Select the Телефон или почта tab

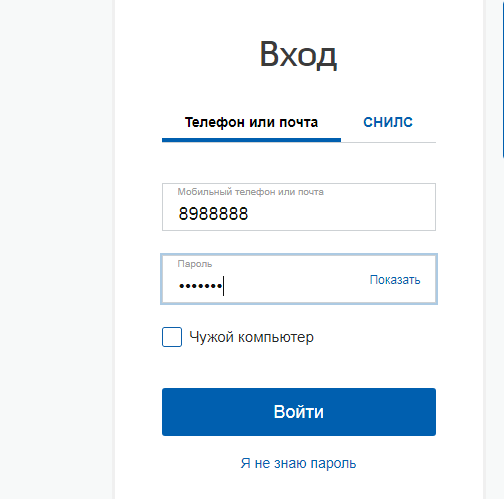[251, 122]
